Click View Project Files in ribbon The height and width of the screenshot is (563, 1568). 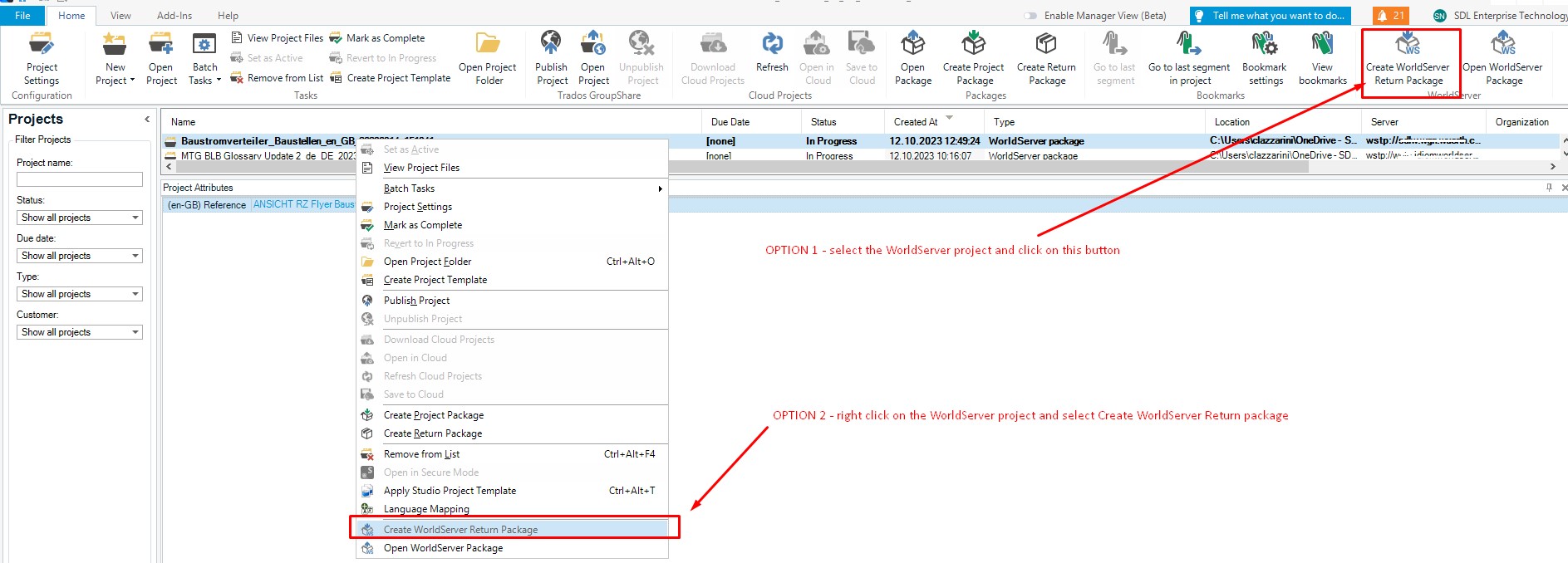click(277, 38)
